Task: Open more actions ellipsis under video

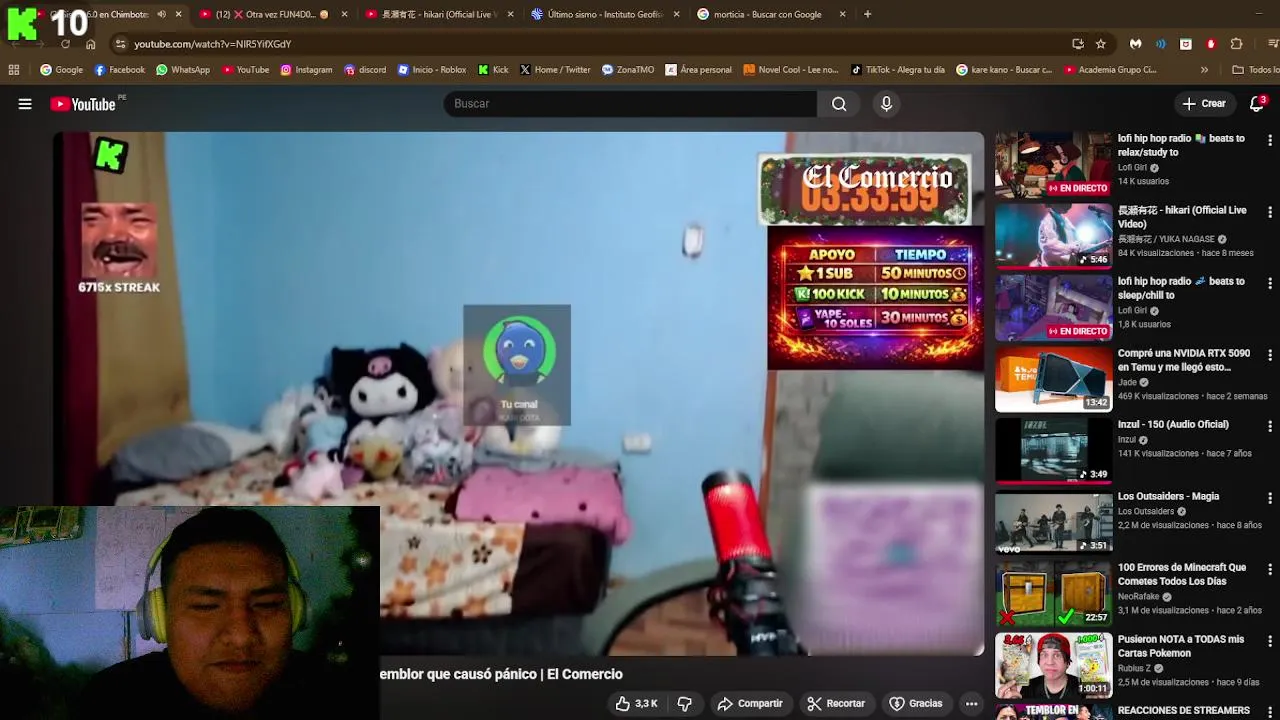Action: (x=971, y=704)
